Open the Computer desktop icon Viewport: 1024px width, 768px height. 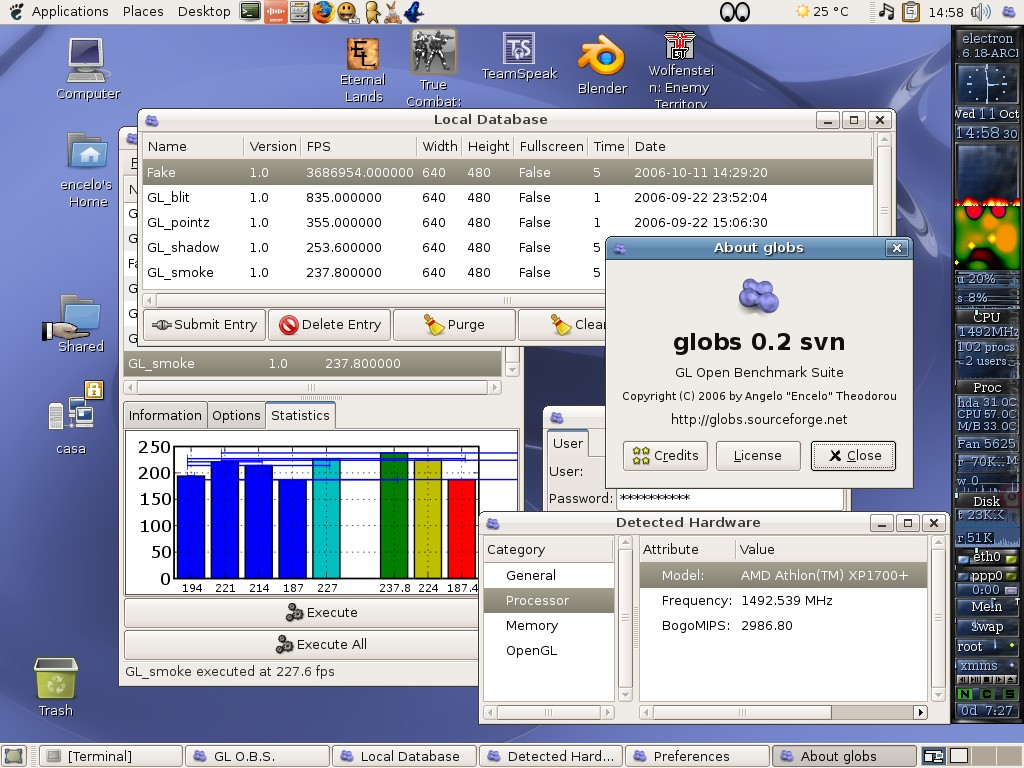pyautogui.click(x=87, y=69)
